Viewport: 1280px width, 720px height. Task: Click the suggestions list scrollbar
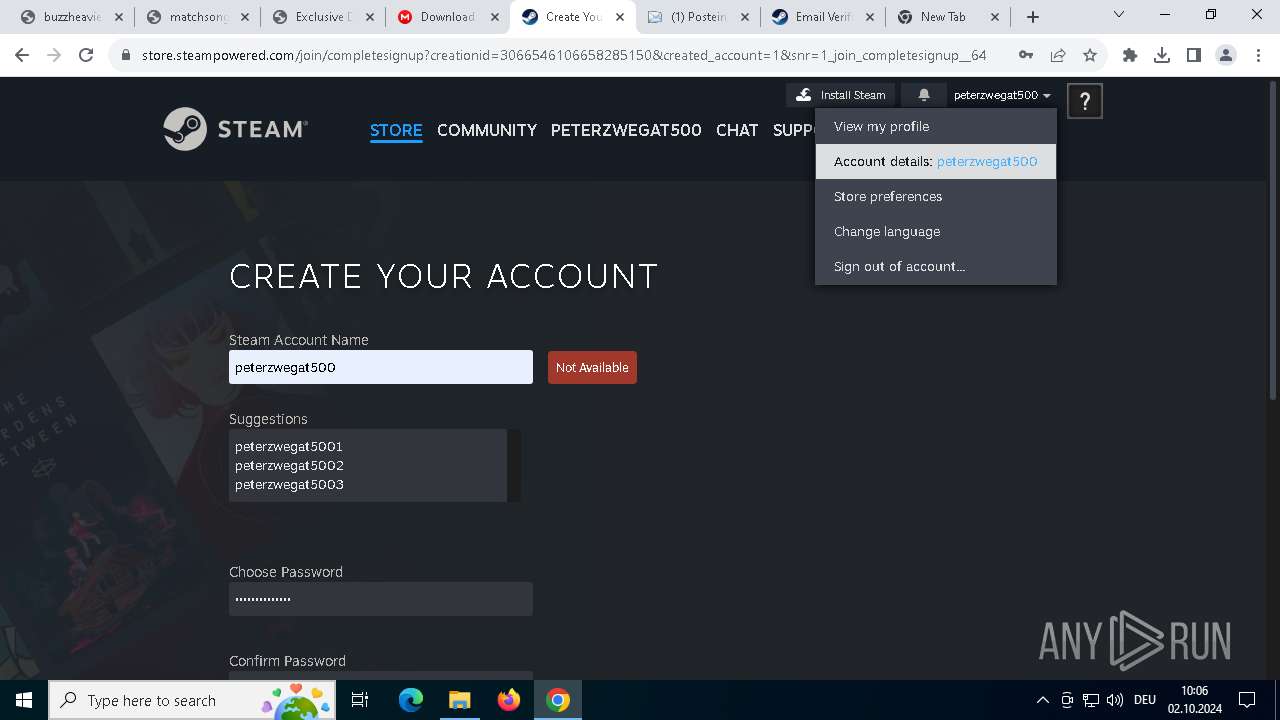[514, 465]
